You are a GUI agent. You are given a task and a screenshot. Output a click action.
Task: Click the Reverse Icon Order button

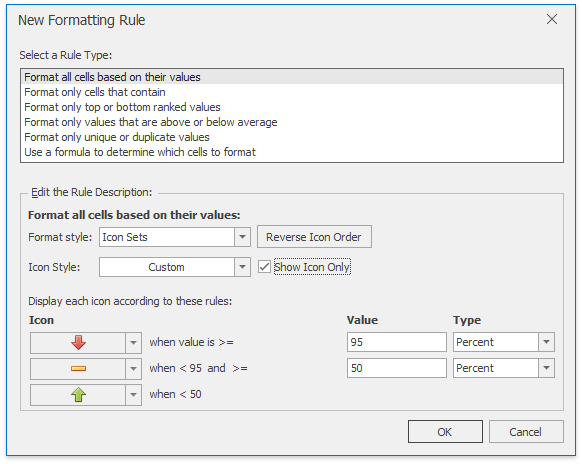coord(314,237)
